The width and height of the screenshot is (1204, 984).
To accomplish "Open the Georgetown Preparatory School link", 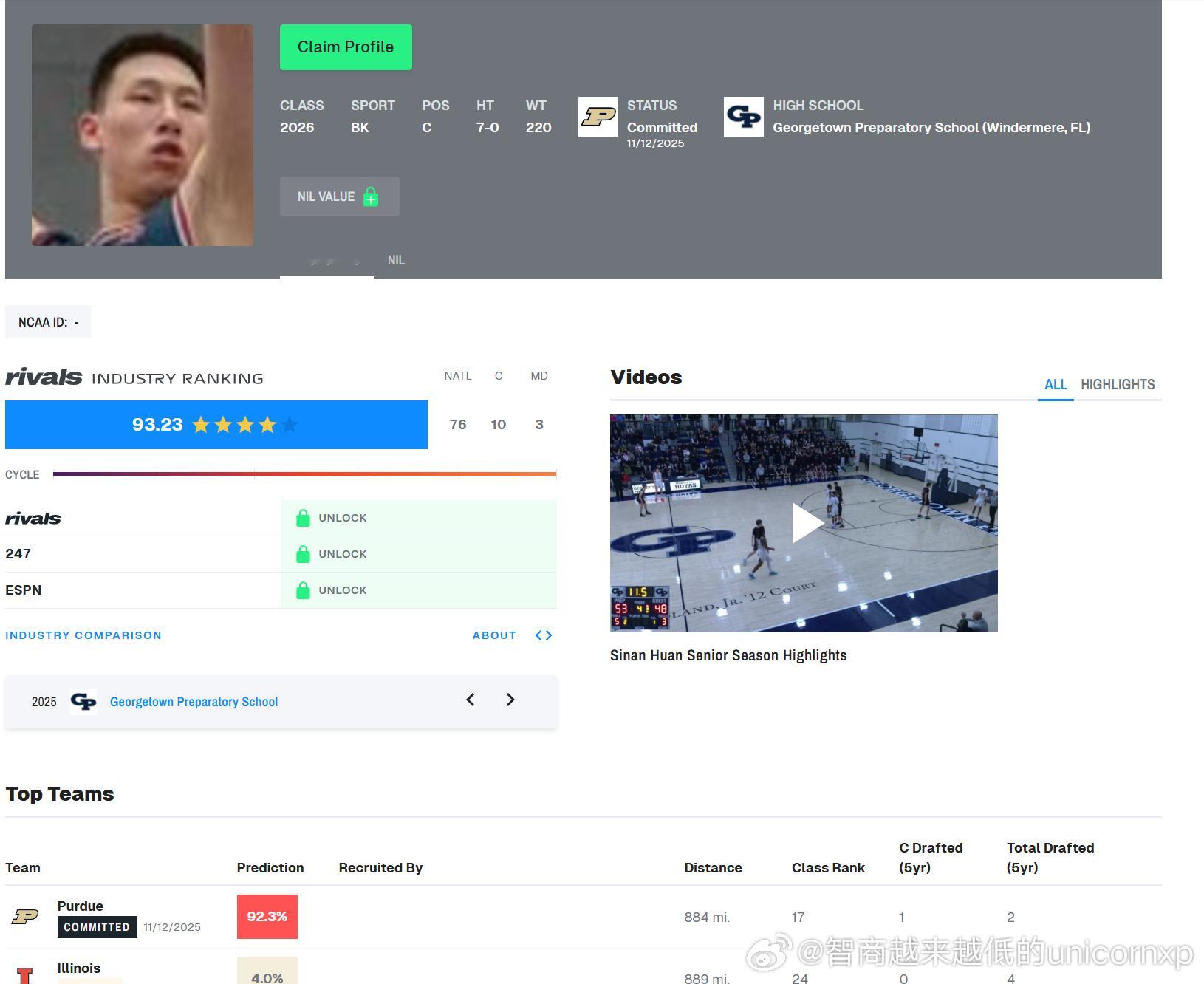I will (194, 702).
